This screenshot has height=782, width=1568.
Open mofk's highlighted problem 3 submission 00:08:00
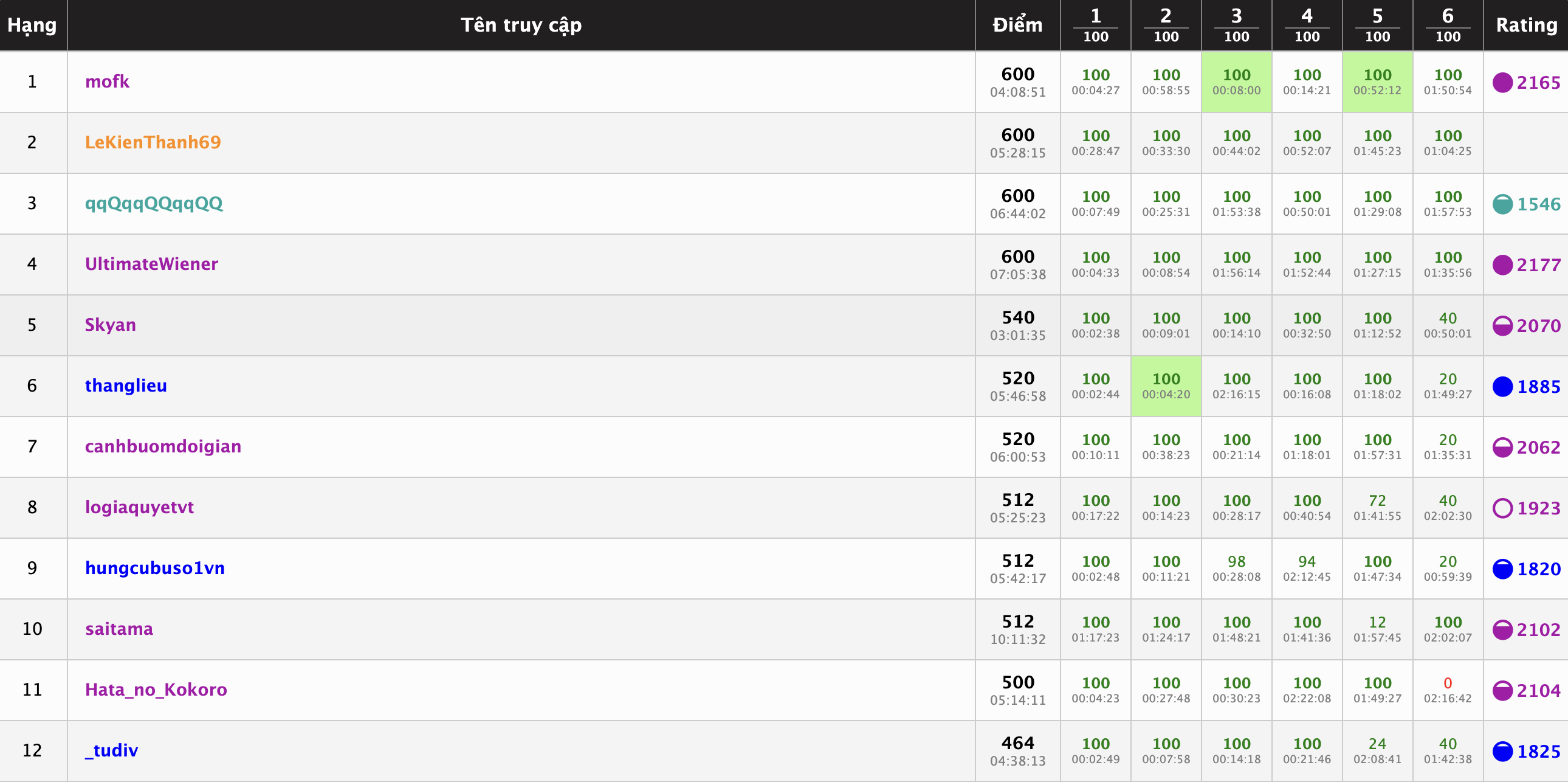[x=1237, y=82]
